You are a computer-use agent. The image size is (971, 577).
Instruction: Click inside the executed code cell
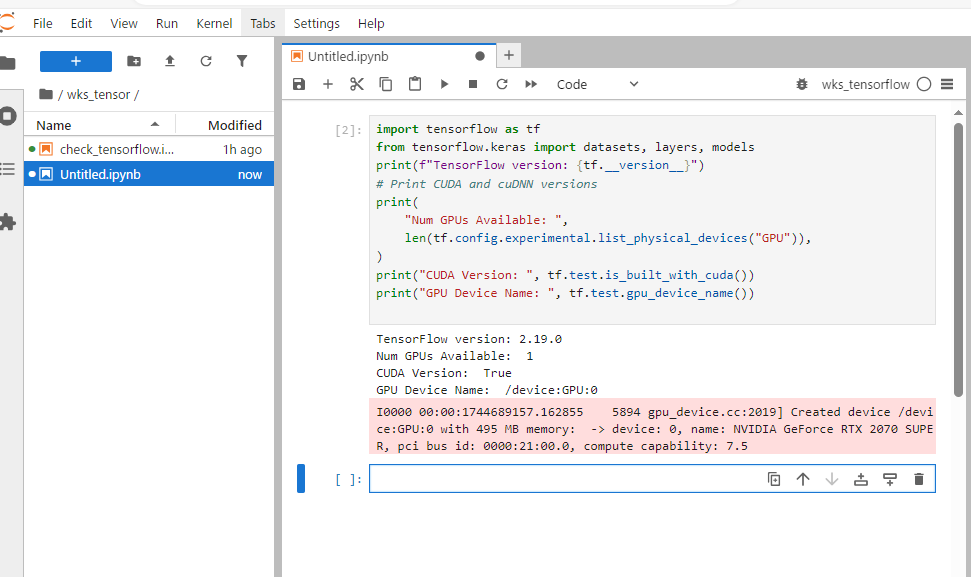pyautogui.click(x=652, y=220)
